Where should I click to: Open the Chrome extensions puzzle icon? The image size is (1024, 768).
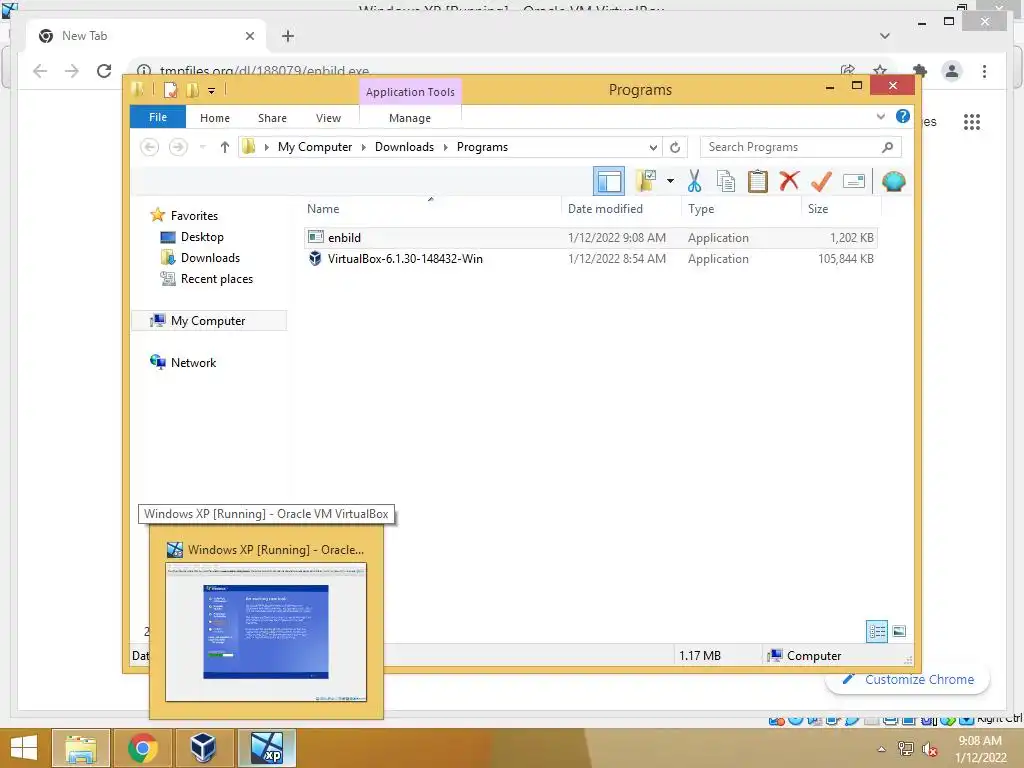coord(920,71)
